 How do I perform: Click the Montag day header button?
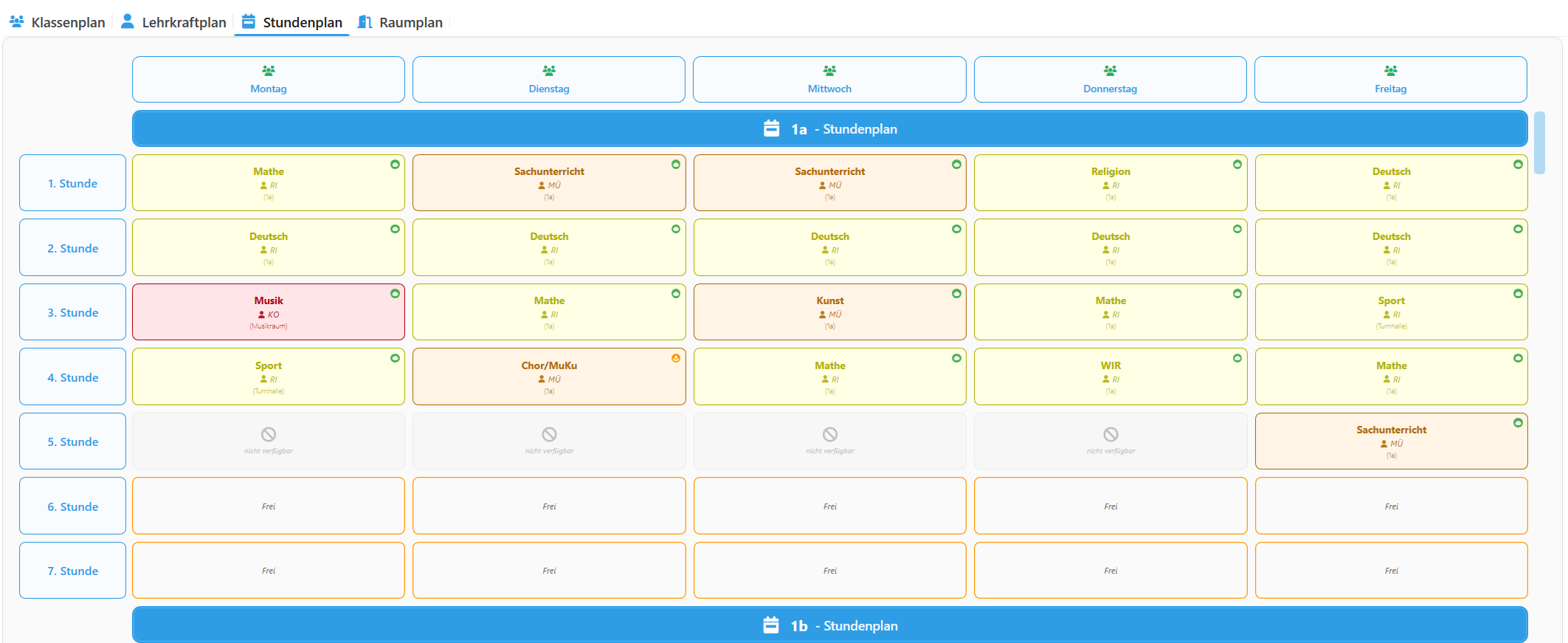pyautogui.click(x=269, y=80)
